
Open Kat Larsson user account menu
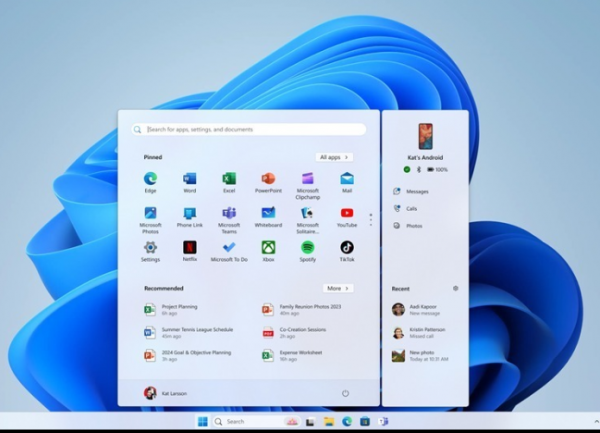pos(165,393)
